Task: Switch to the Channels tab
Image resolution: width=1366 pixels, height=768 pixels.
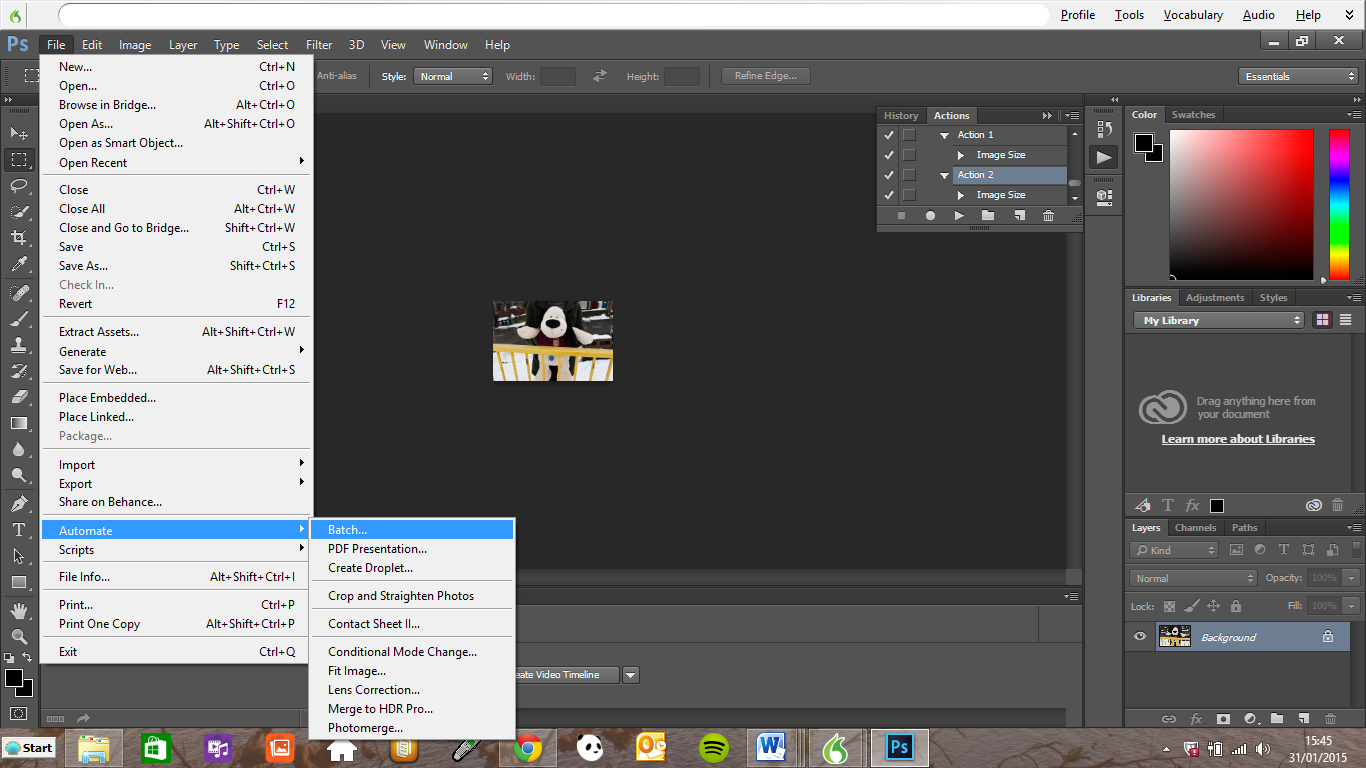Action: tap(1196, 527)
